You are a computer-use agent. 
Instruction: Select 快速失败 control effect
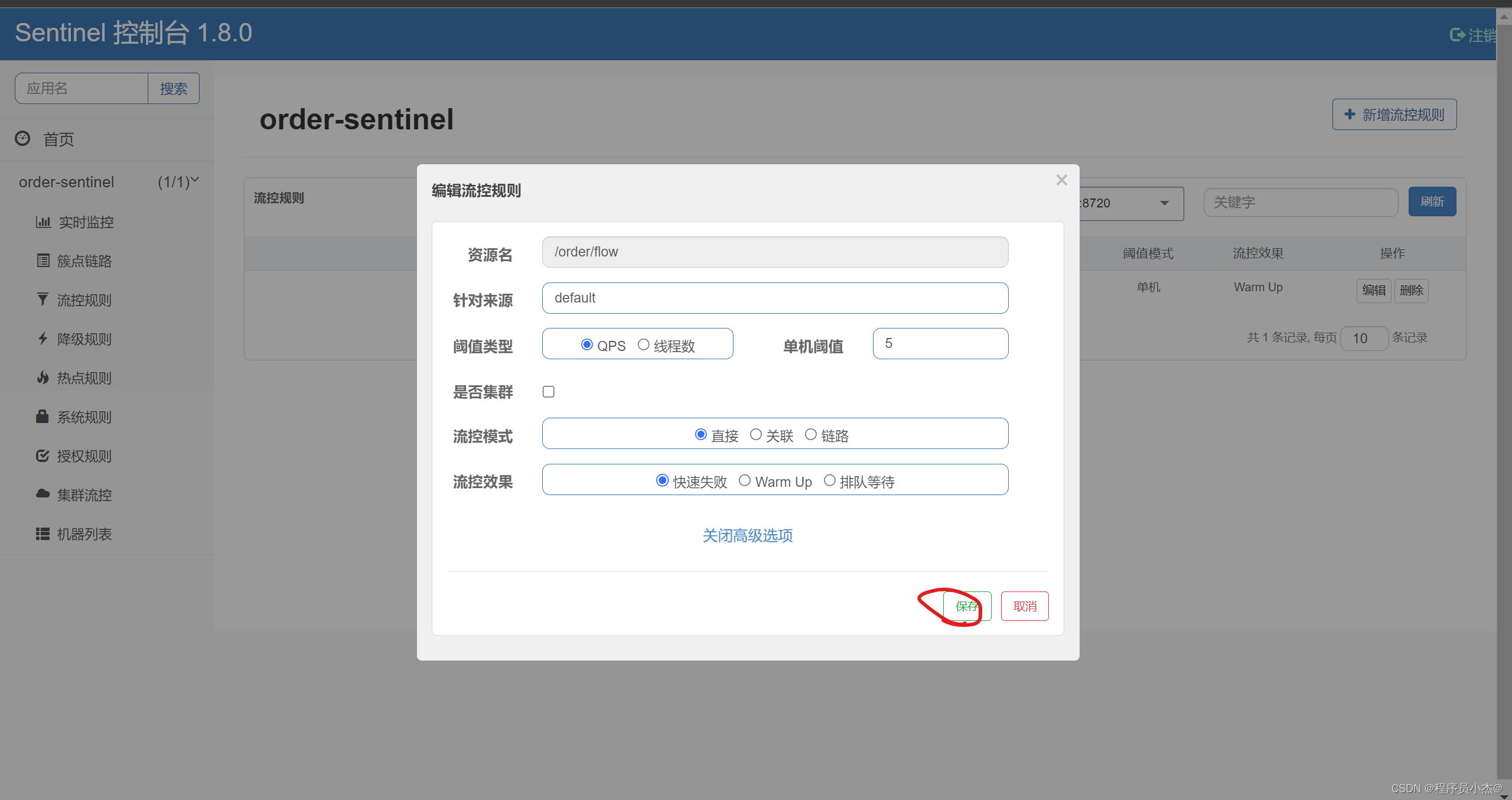(x=662, y=480)
